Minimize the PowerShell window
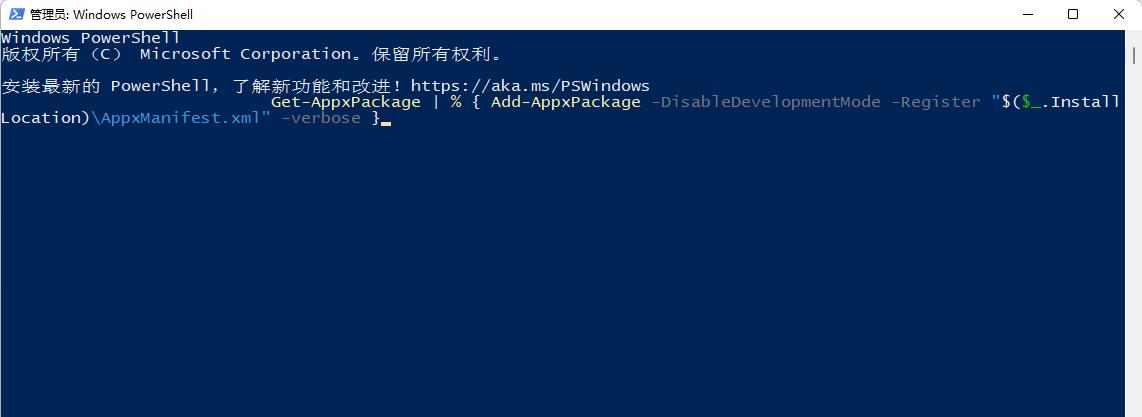The image size is (1142, 417). tap(1028, 15)
